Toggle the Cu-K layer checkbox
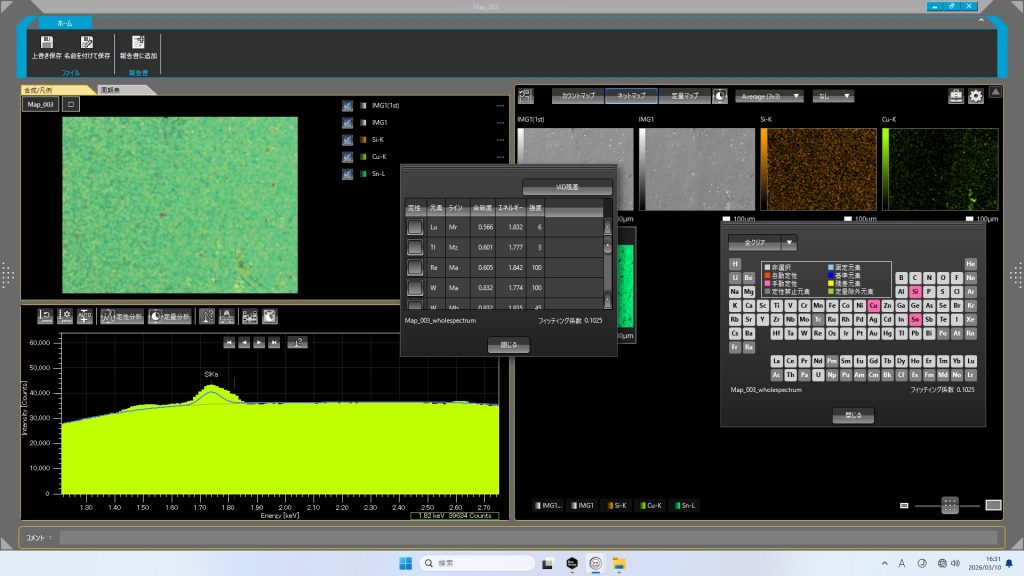Screen dimensions: 1024x576 click(x=346, y=157)
